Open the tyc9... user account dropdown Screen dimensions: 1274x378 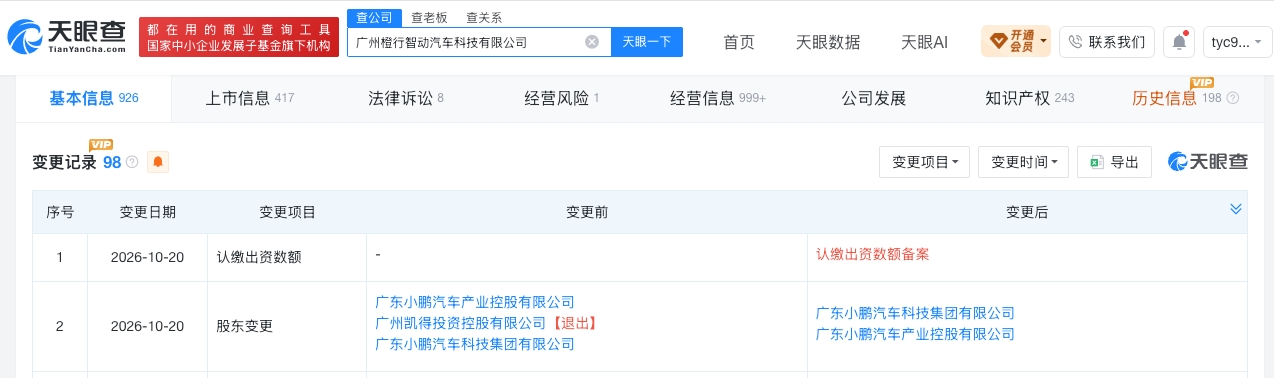click(1237, 42)
